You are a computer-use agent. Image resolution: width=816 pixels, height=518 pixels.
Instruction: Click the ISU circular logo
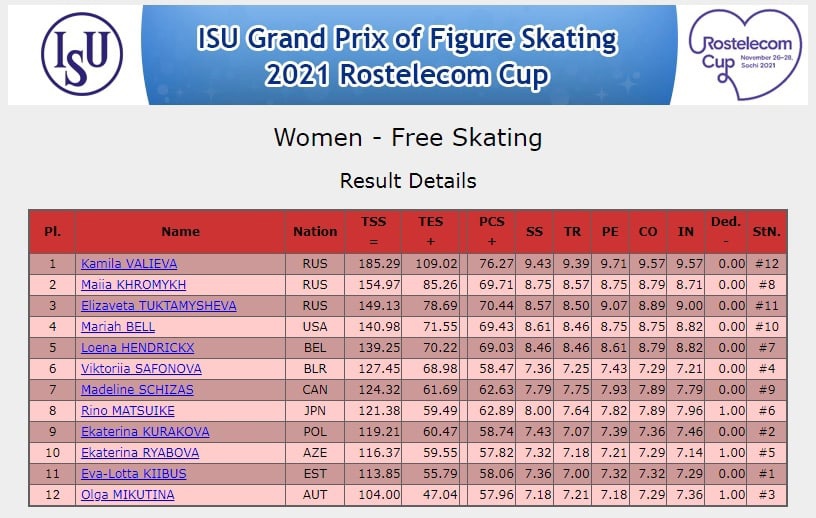[82, 54]
